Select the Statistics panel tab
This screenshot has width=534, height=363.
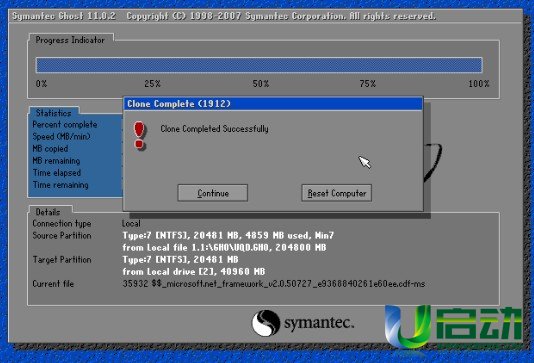(x=53, y=113)
